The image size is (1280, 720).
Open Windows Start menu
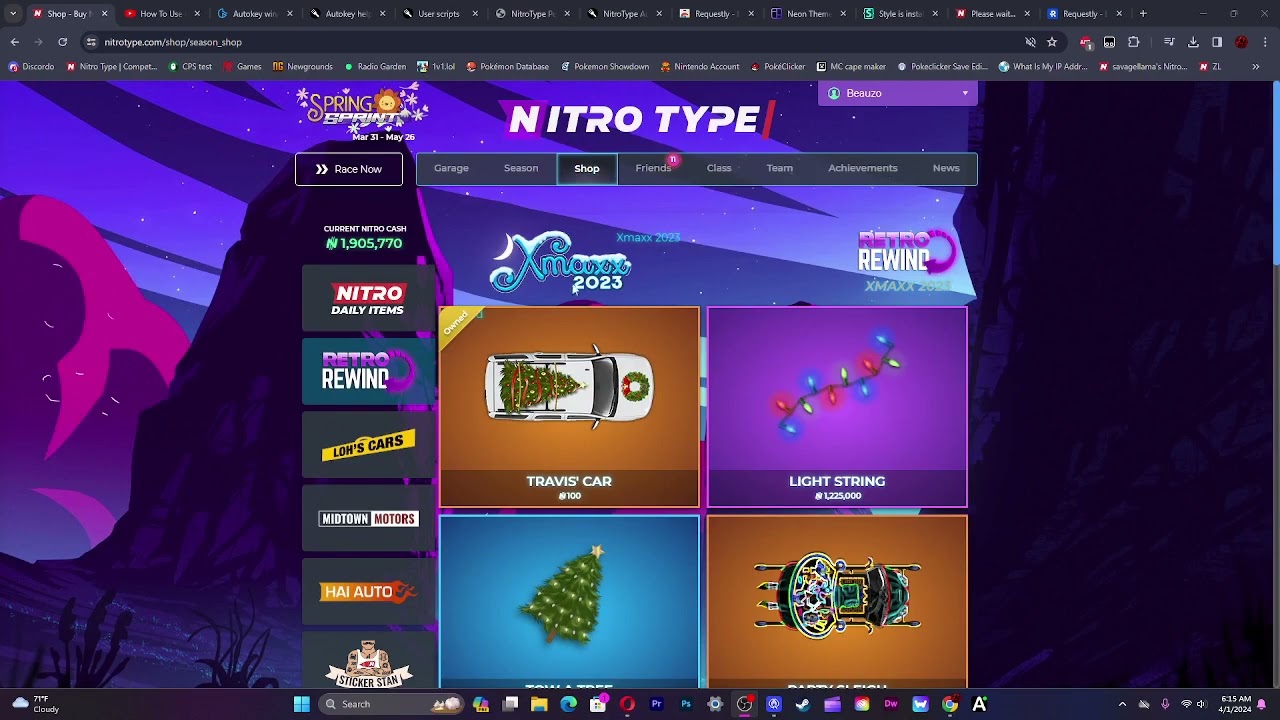[x=301, y=704]
